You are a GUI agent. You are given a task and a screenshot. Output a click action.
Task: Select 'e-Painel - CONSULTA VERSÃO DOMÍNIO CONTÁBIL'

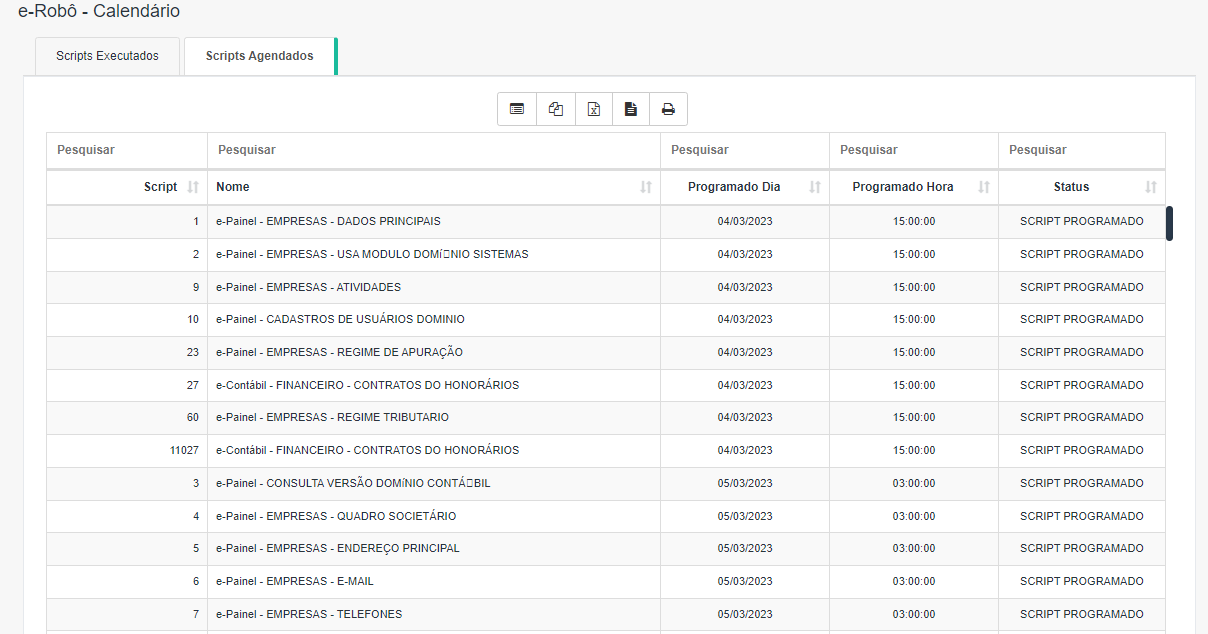click(353, 483)
